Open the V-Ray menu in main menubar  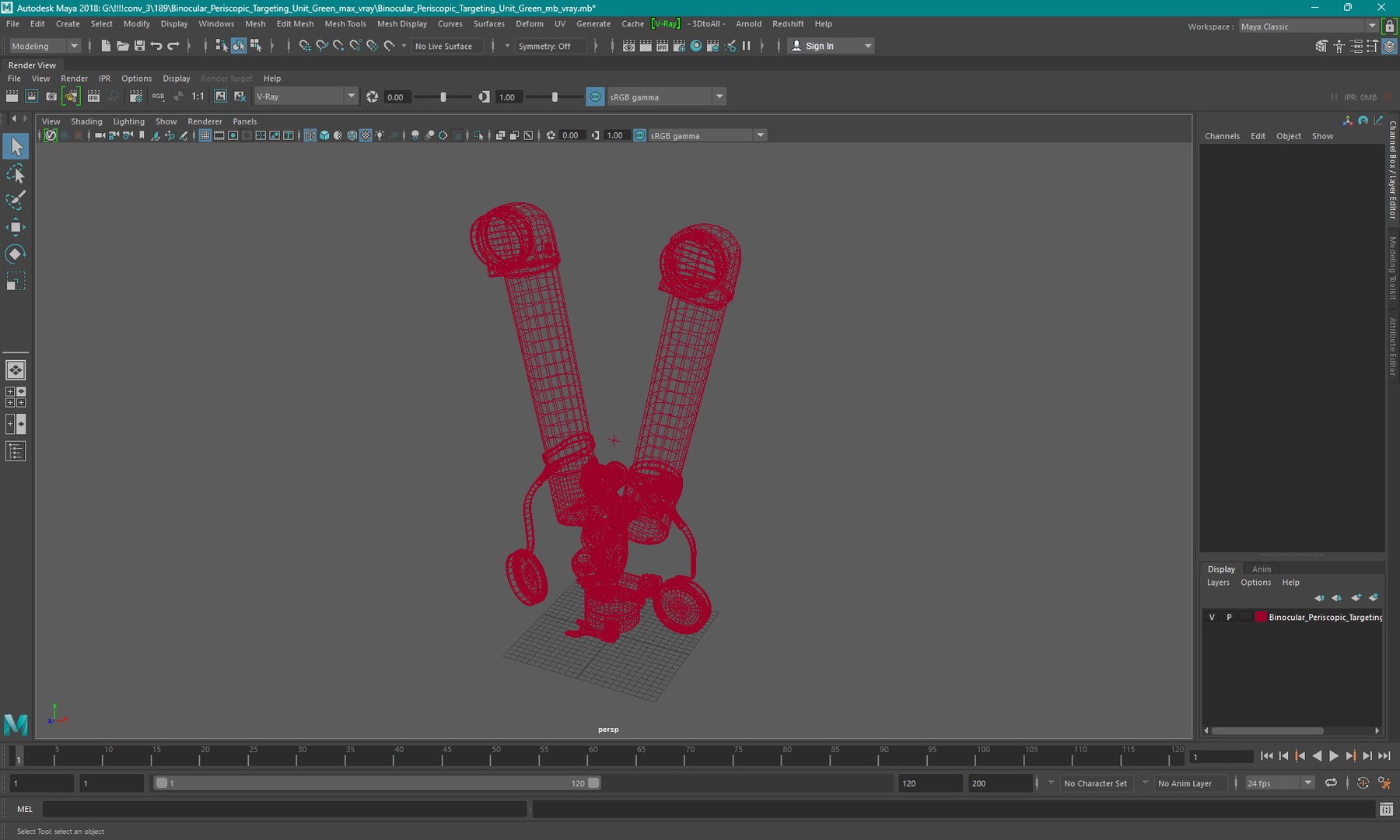pyautogui.click(x=665, y=24)
